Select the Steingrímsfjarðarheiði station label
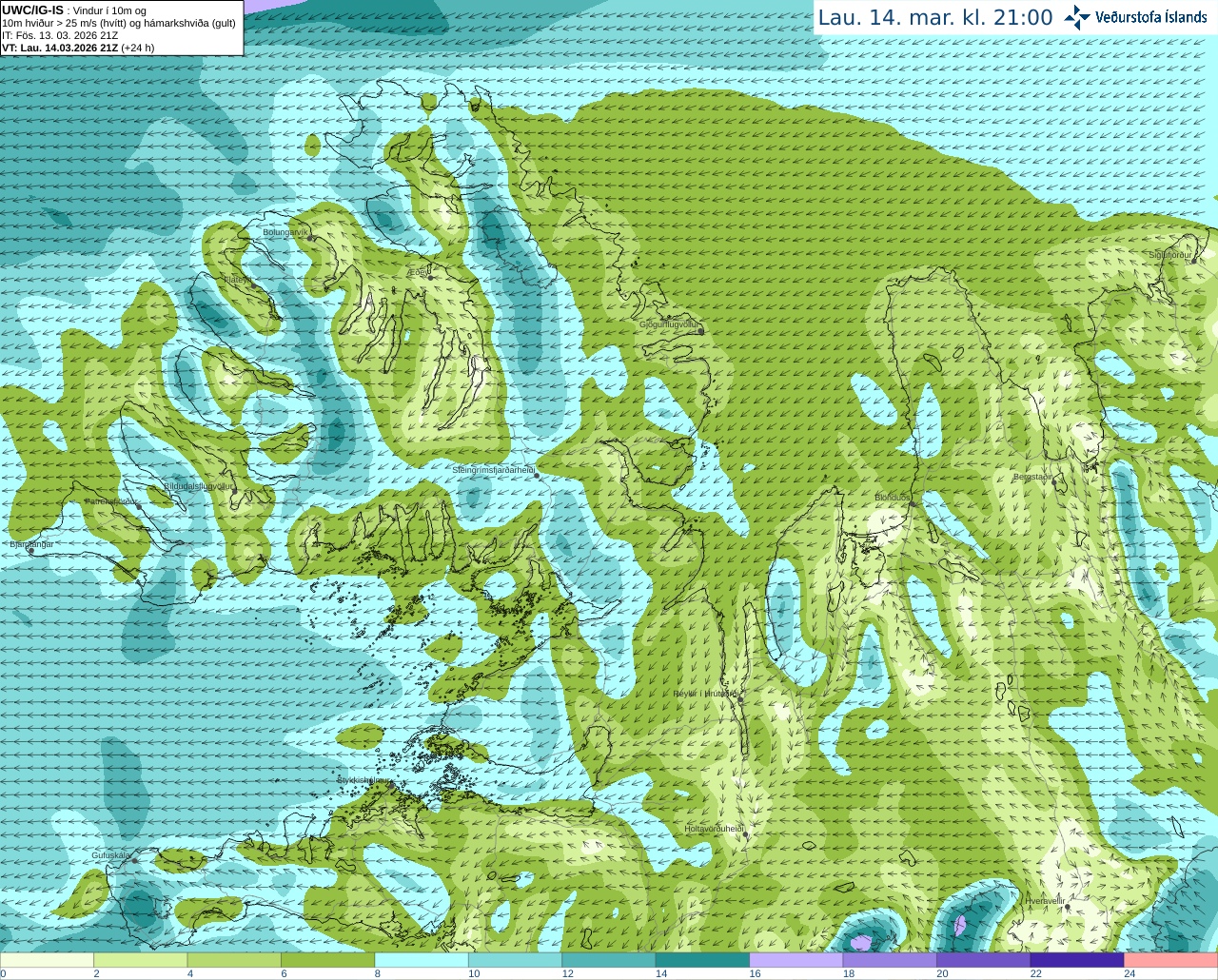 click(x=493, y=470)
